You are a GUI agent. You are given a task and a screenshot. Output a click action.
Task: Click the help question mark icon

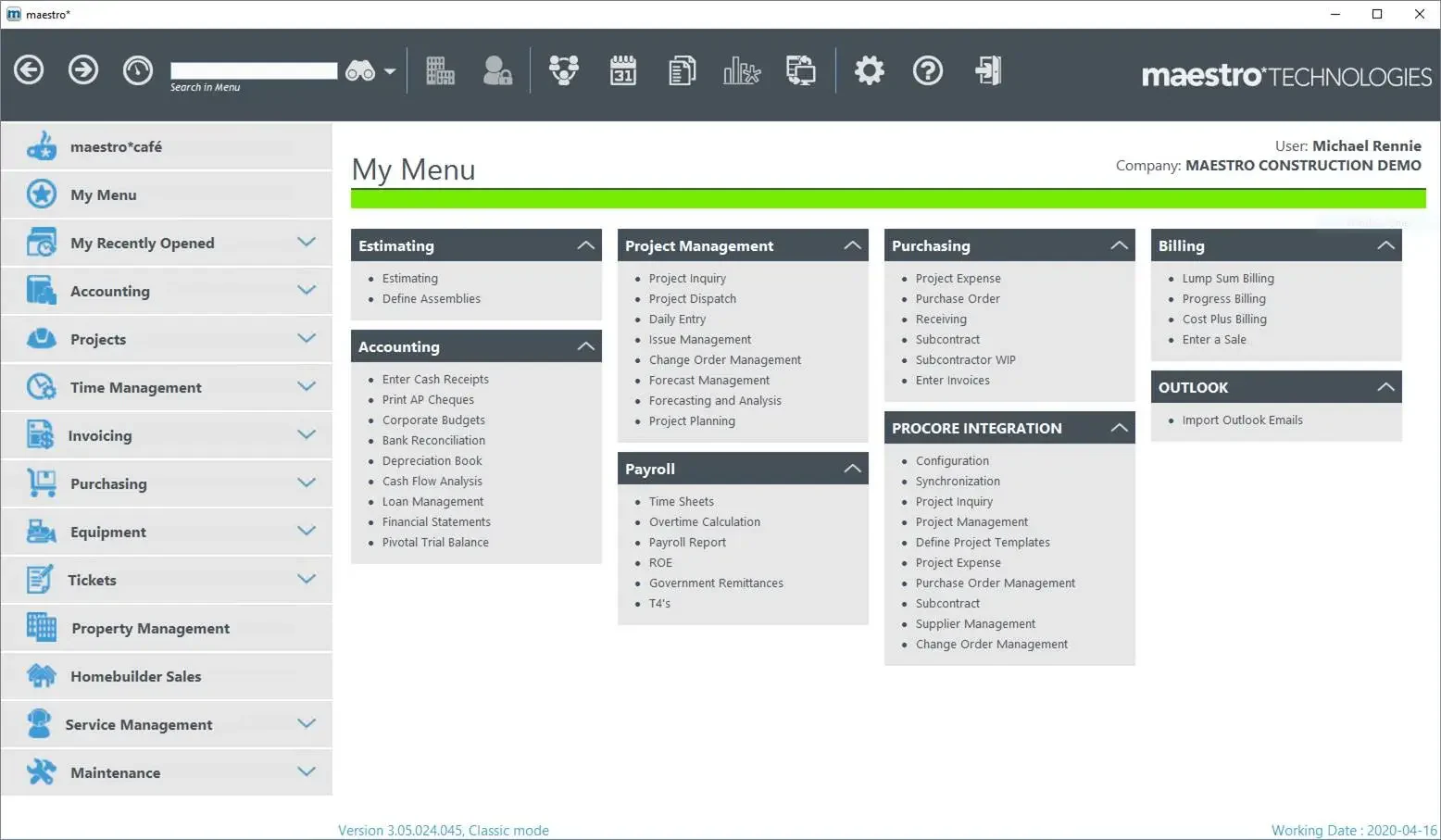[x=927, y=70]
